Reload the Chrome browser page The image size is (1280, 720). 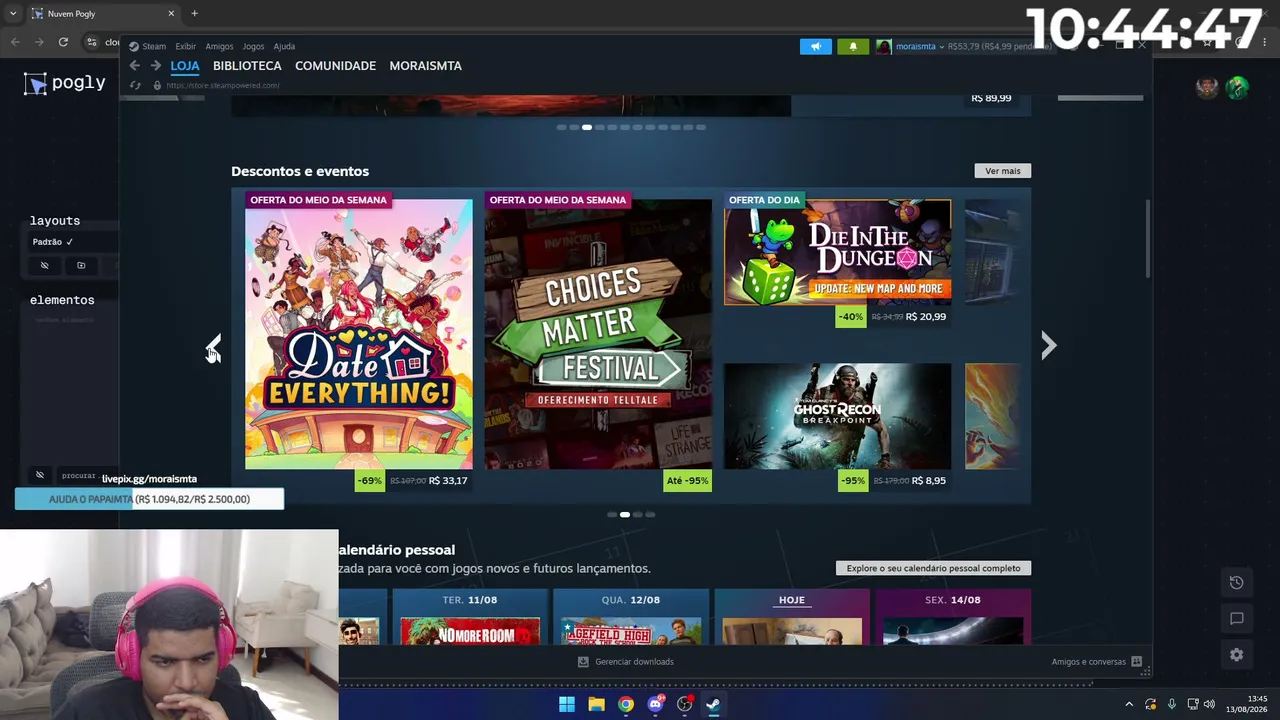tap(63, 42)
